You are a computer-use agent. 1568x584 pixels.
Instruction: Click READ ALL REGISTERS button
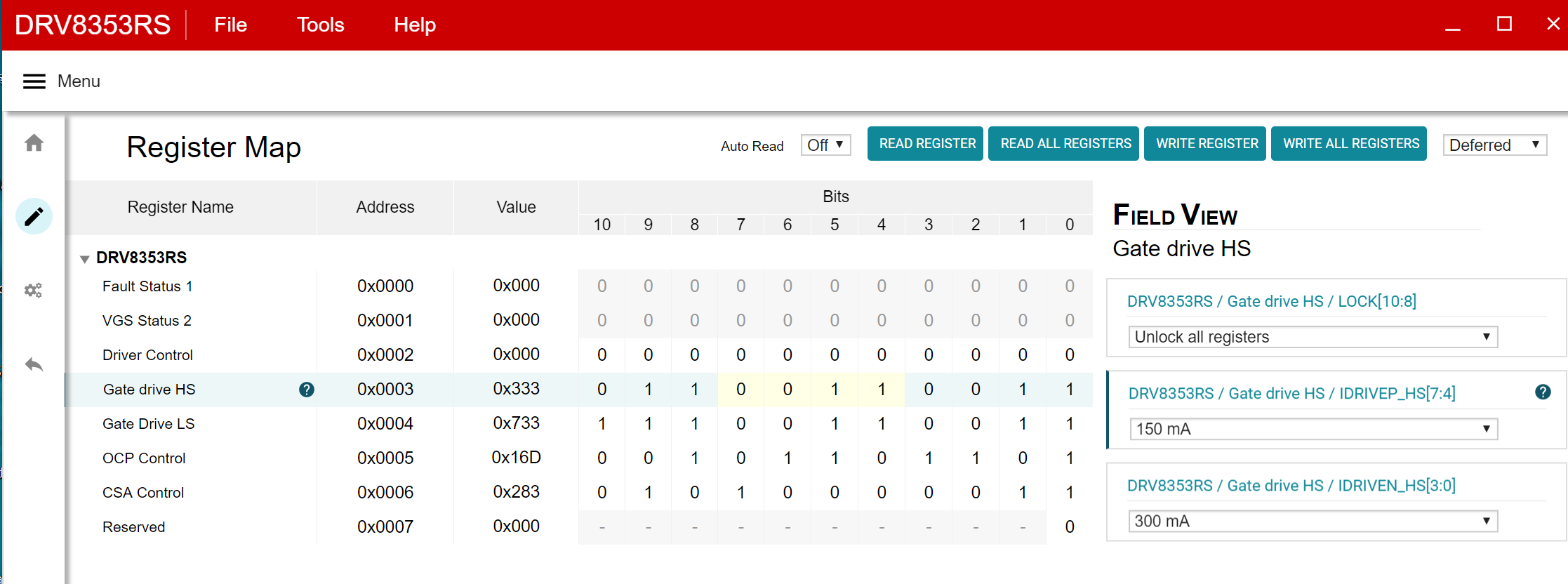pyautogui.click(x=1063, y=144)
